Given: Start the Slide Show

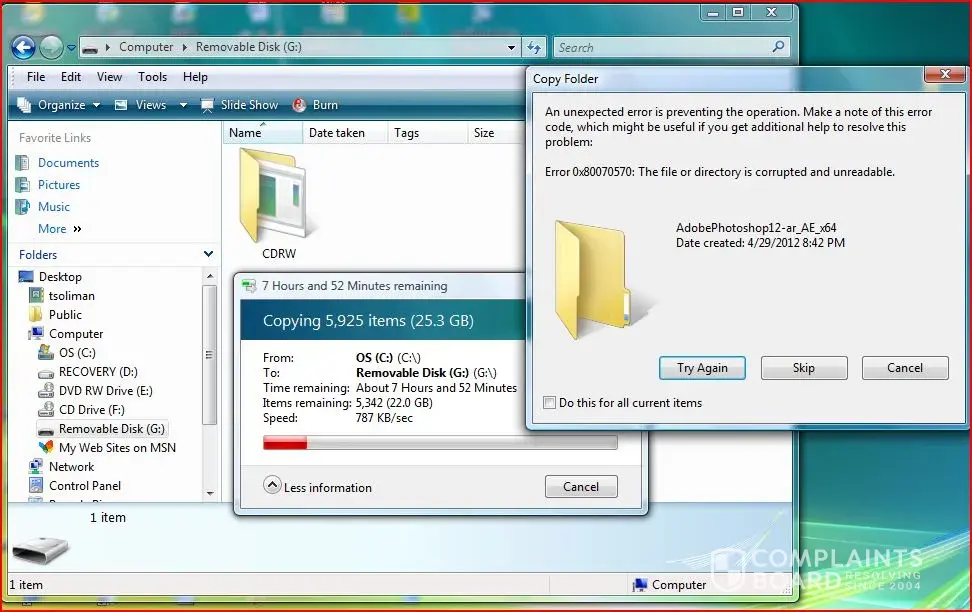Looking at the screenshot, I should coord(240,105).
